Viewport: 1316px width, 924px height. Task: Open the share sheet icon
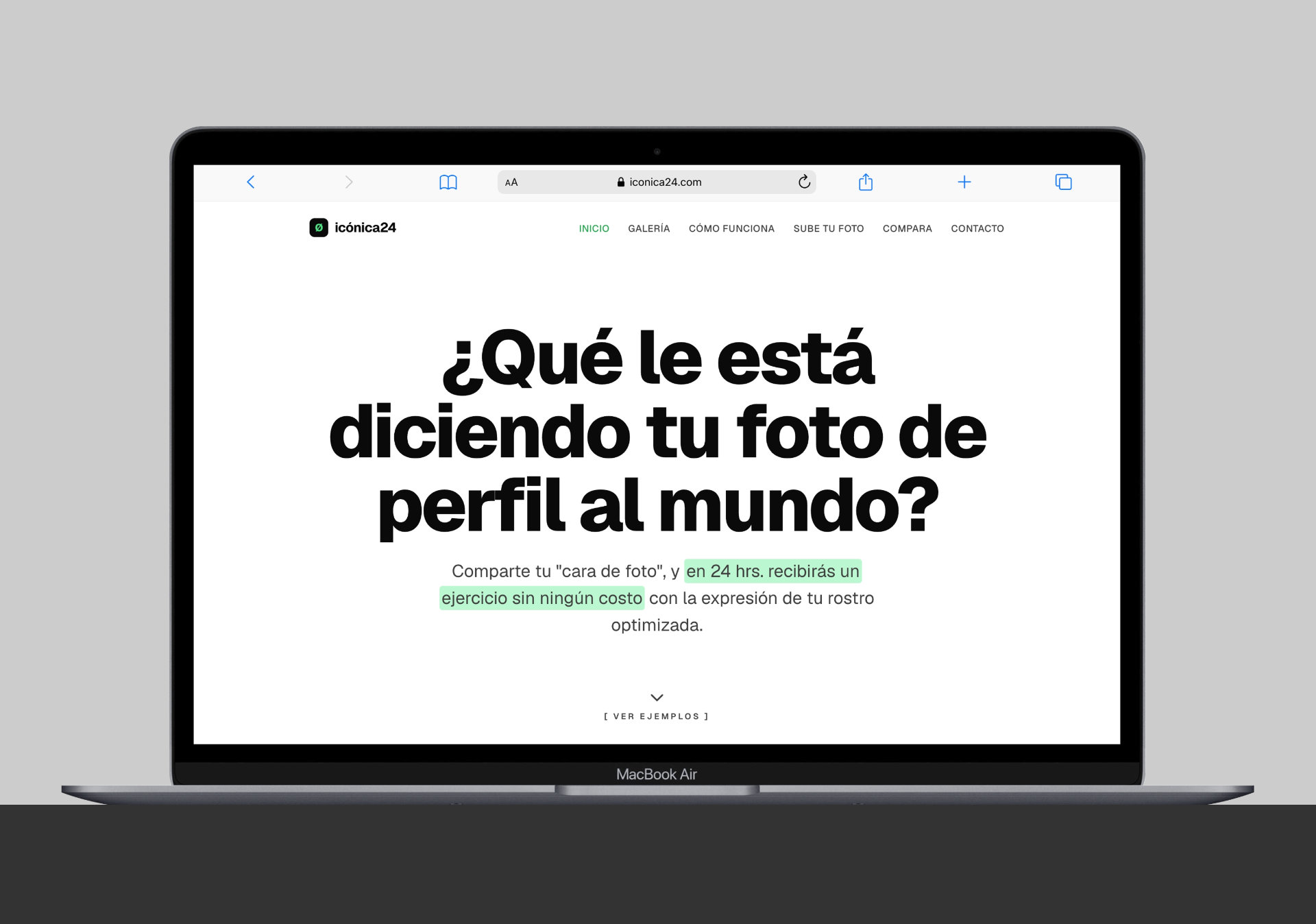click(866, 182)
